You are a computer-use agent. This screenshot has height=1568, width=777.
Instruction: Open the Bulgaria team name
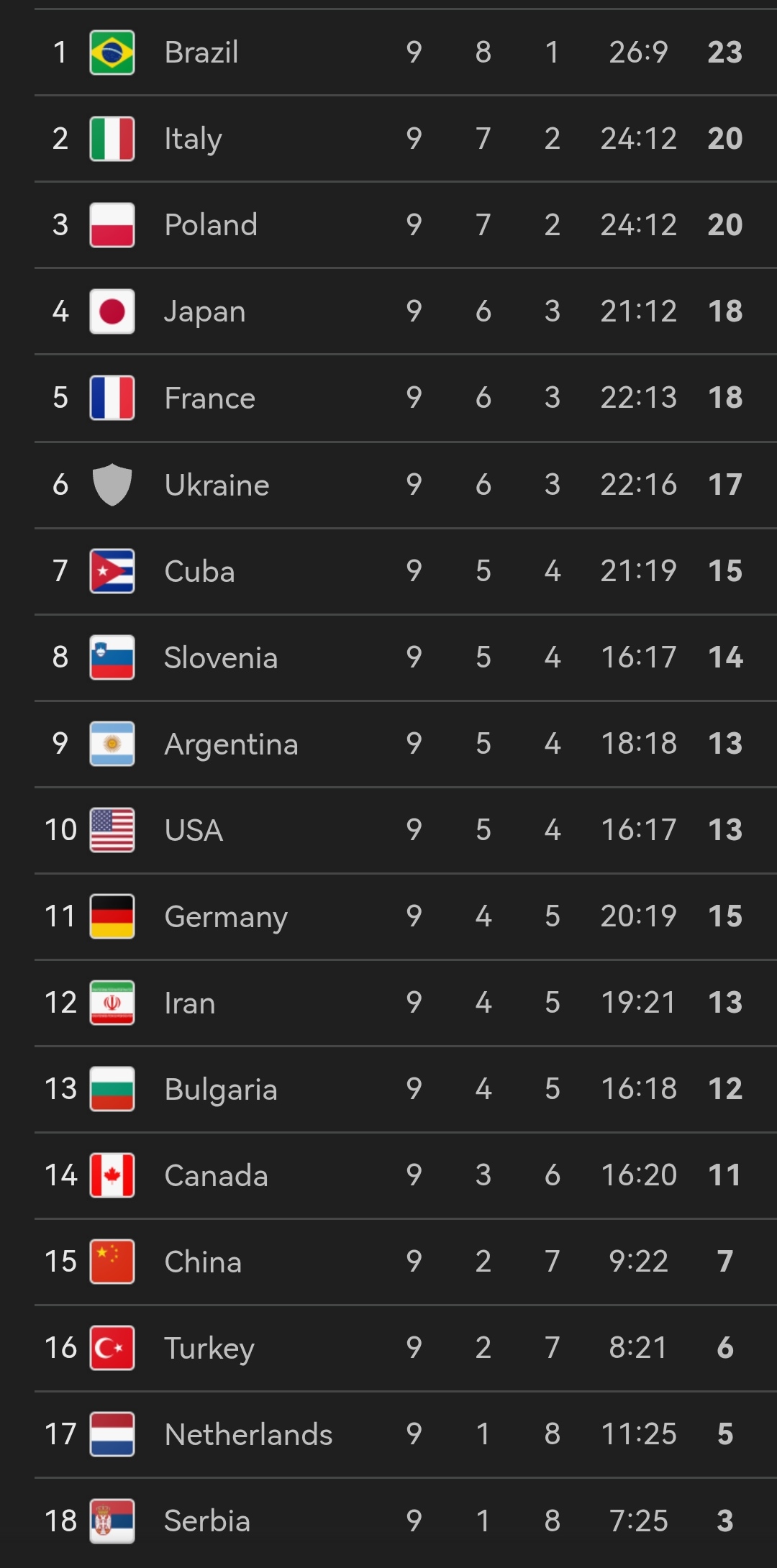pos(220,1090)
